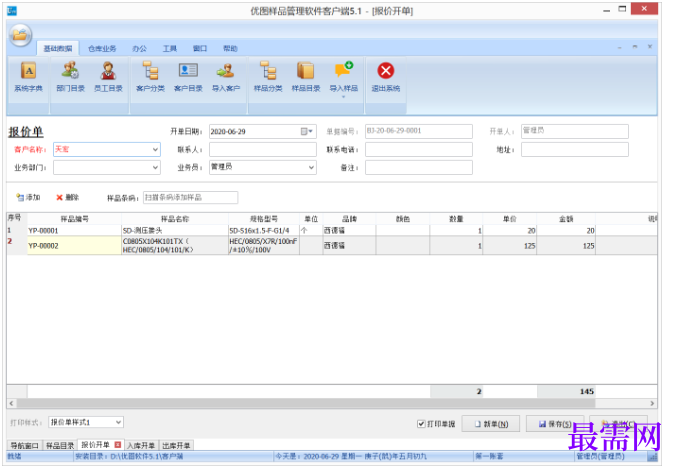The width and height of the screenshot is (680, 468).
Task: Select the 基础数据 ribbon tab
Action: tap(58, 48)
